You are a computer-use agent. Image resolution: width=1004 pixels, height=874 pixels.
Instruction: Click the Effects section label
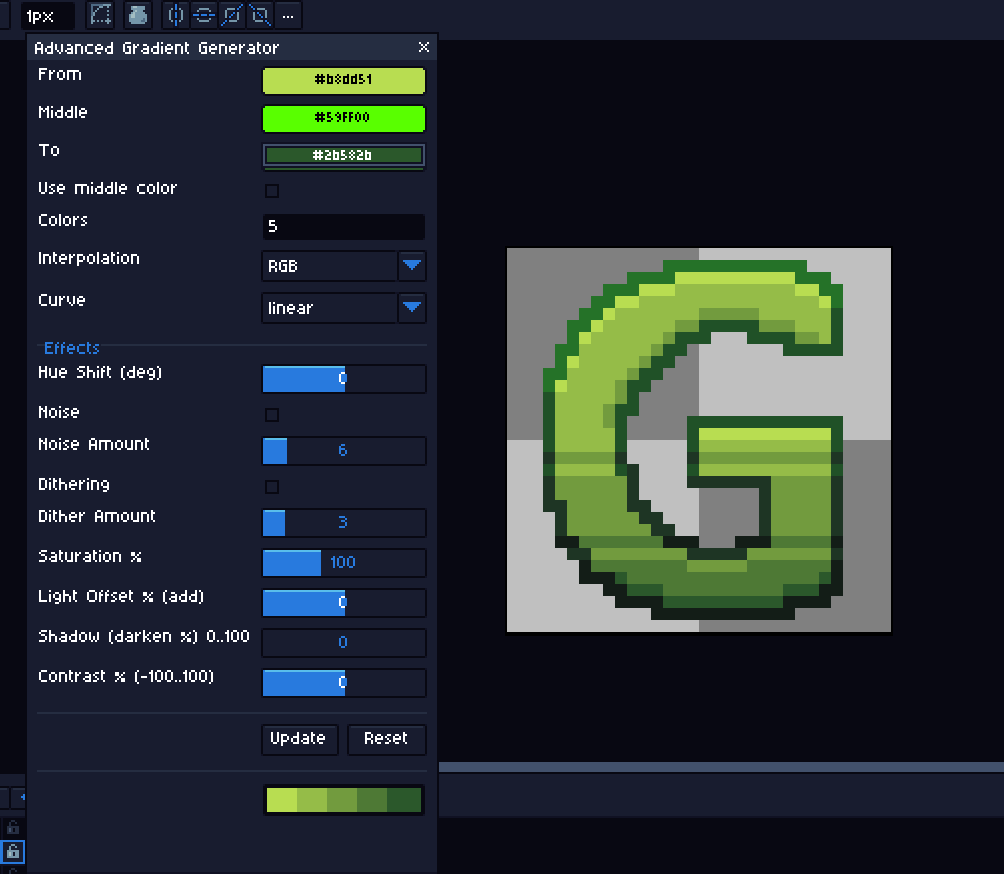(72, 348)
